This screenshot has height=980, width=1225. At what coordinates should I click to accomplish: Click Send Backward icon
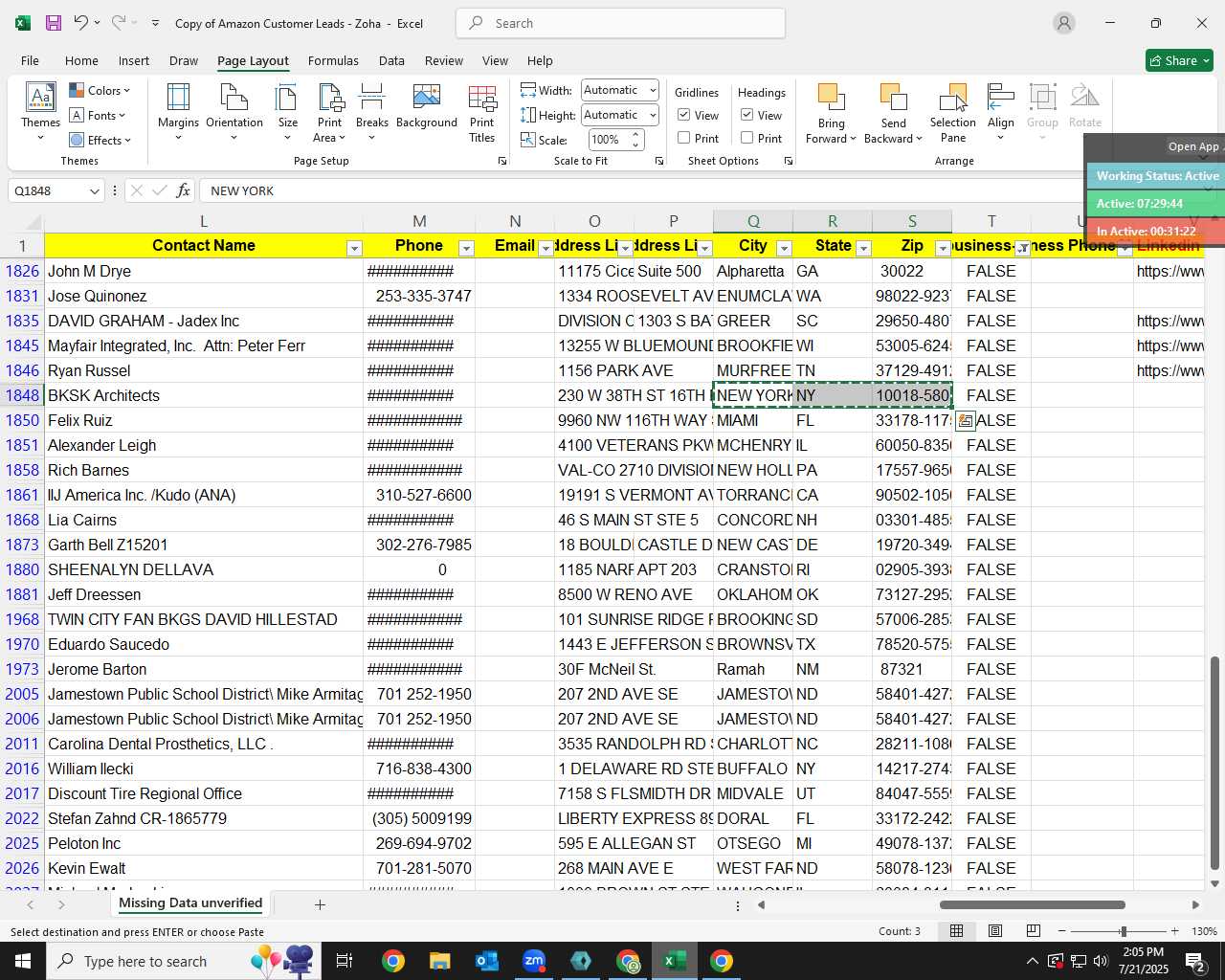coord(893,98)
